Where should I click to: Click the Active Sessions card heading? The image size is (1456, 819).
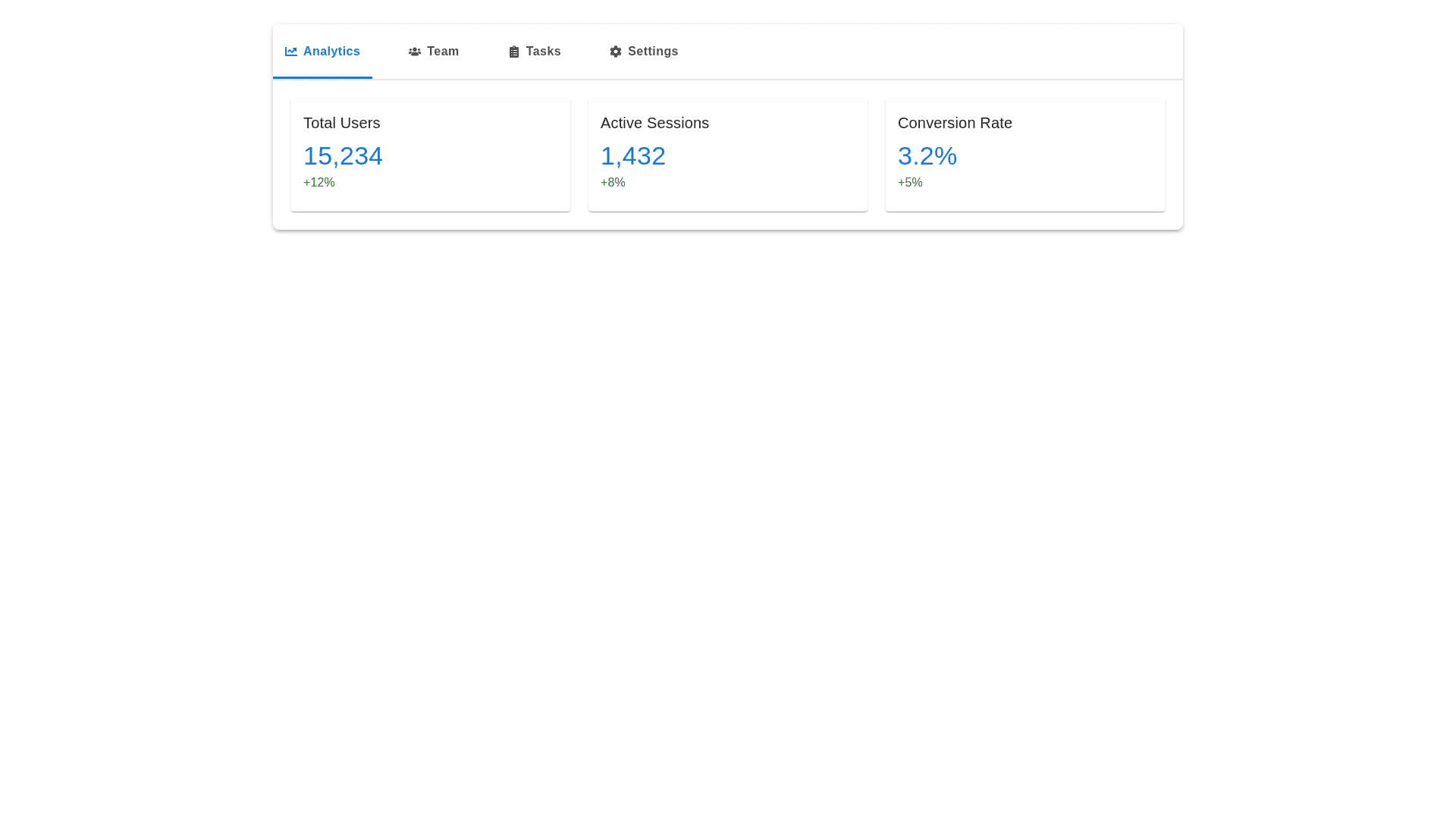point(654,123)
